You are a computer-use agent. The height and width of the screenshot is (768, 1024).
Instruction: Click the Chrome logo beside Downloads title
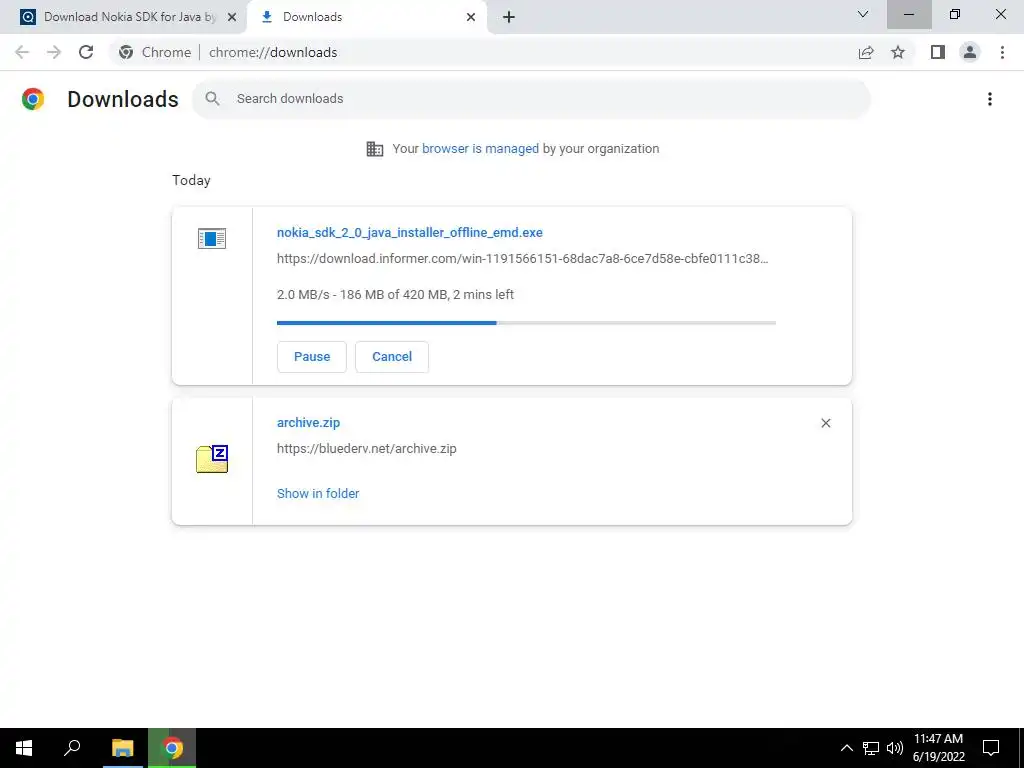point(33,99)
